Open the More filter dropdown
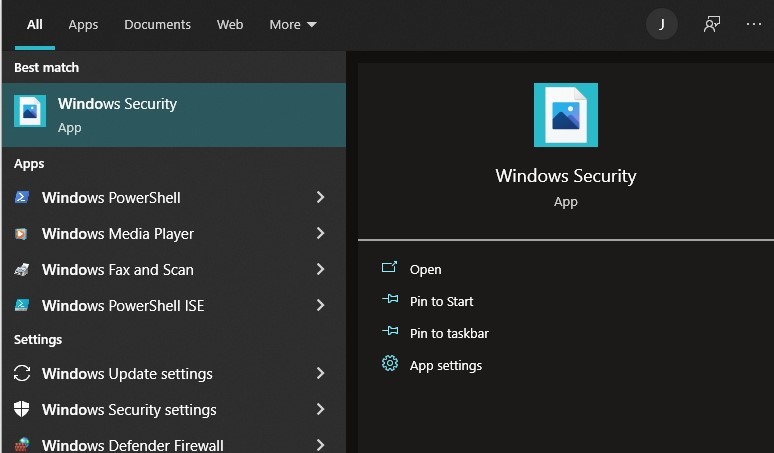Screen dimensions: 774x453 (x=293, y=25)
